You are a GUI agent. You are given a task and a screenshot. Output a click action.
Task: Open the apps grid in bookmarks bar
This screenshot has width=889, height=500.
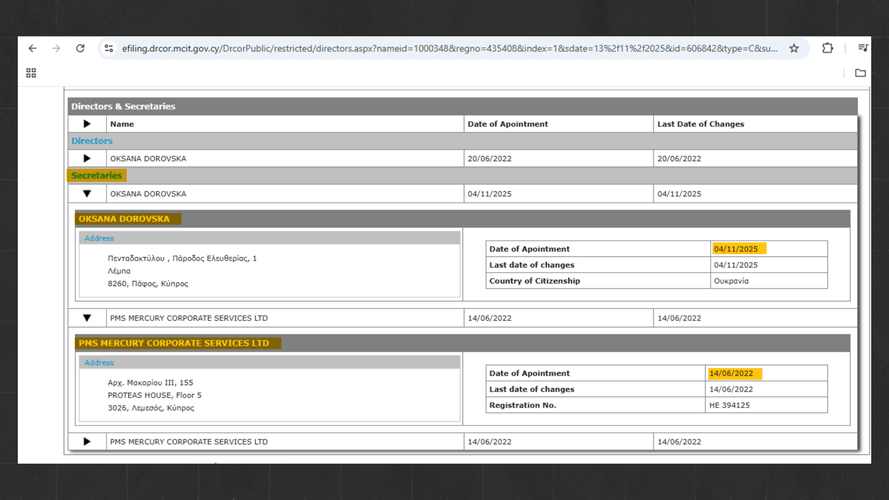click(31, 73)
